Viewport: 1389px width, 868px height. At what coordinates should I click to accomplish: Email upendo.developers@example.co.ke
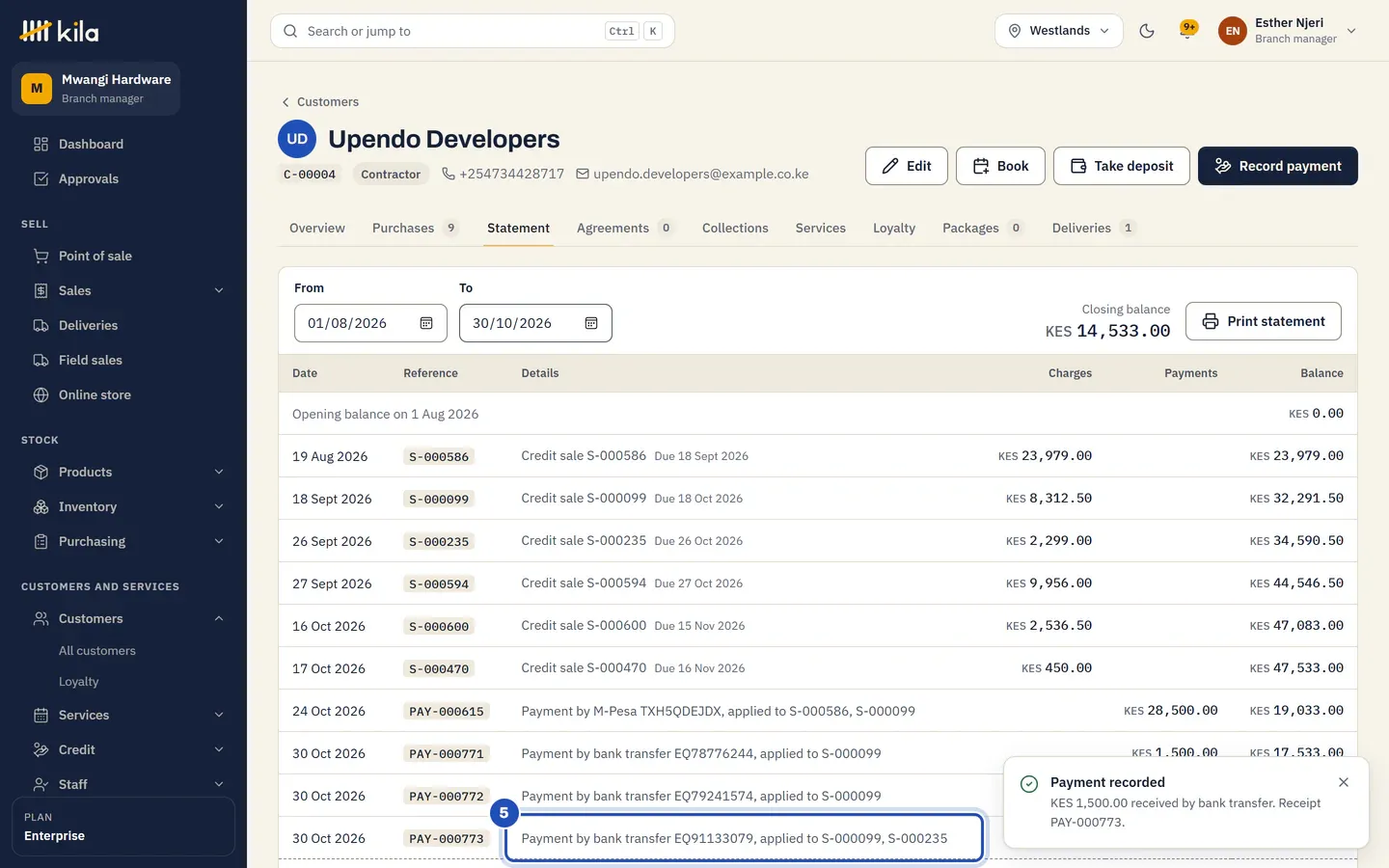[x=692, y=174]
